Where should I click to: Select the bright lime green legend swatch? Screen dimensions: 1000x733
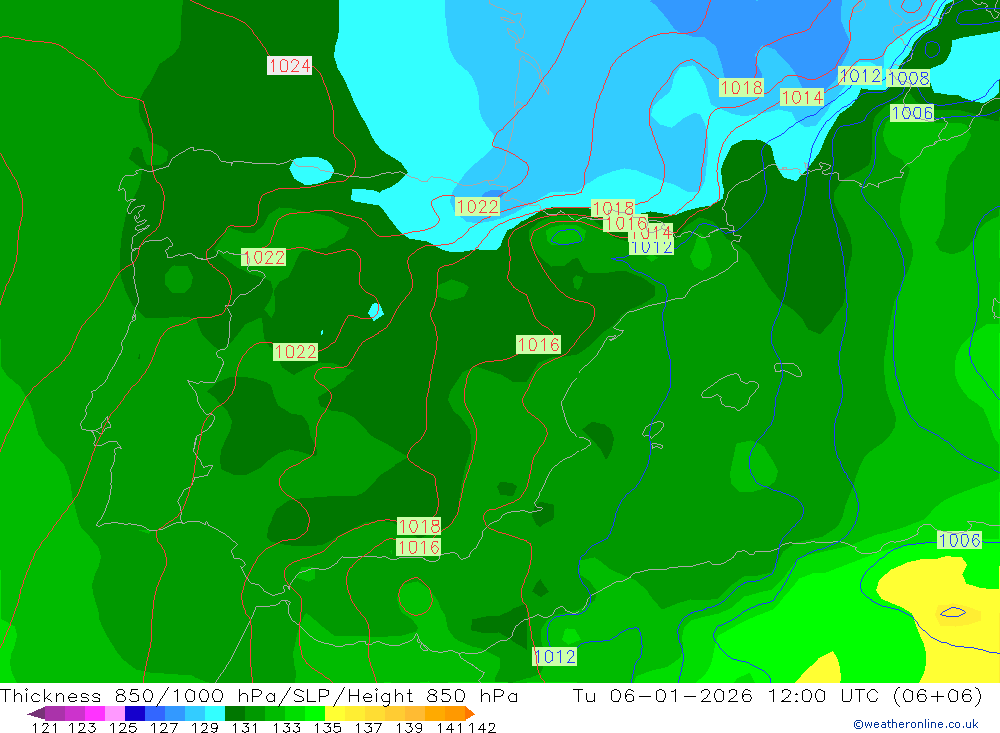click(x=315, y=713)
